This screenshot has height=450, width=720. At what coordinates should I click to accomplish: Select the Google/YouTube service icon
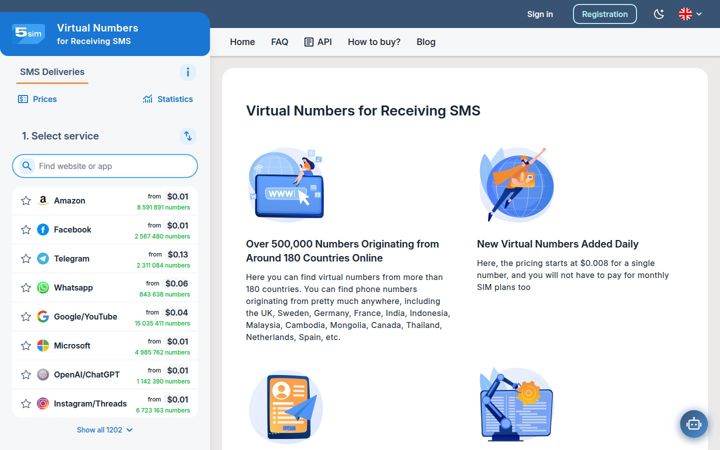click(x=43, y=316)
